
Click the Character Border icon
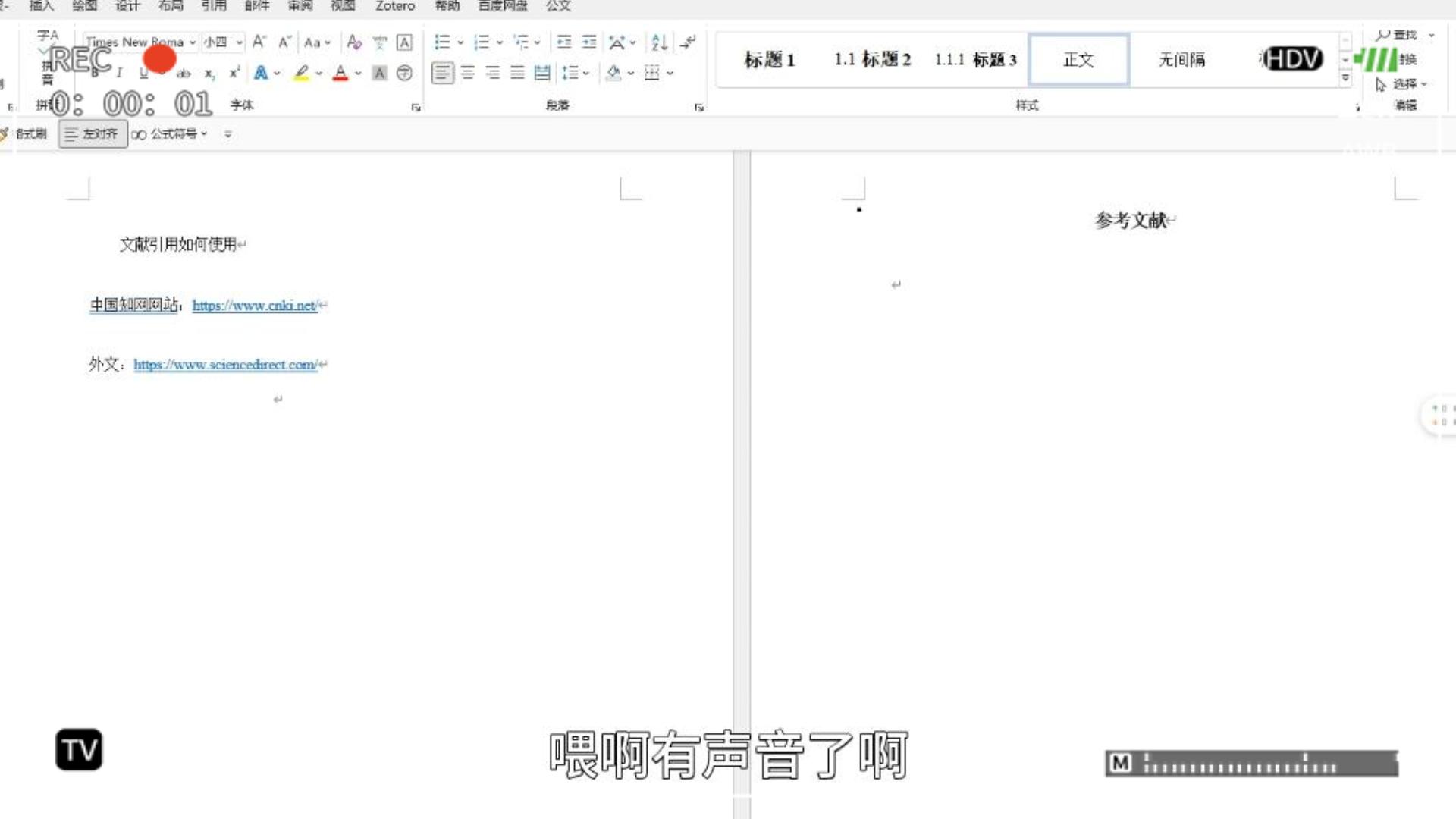pos(405,42)
